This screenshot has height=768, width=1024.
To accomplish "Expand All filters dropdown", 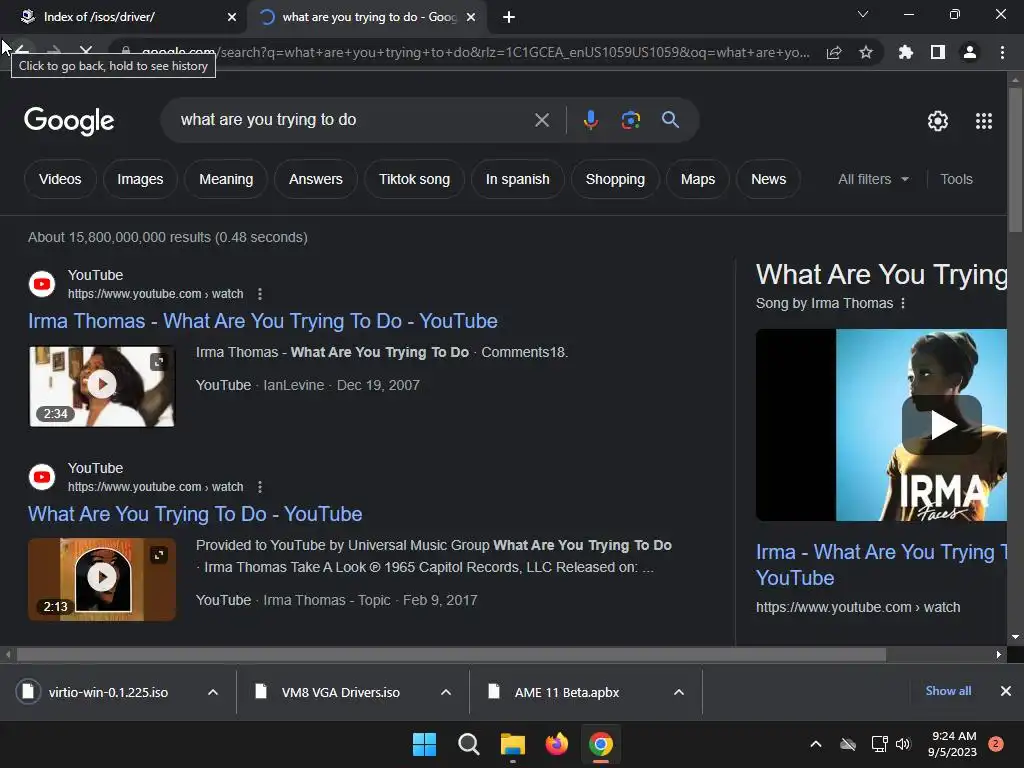I will pyautogui.click(x=873, y=179).
